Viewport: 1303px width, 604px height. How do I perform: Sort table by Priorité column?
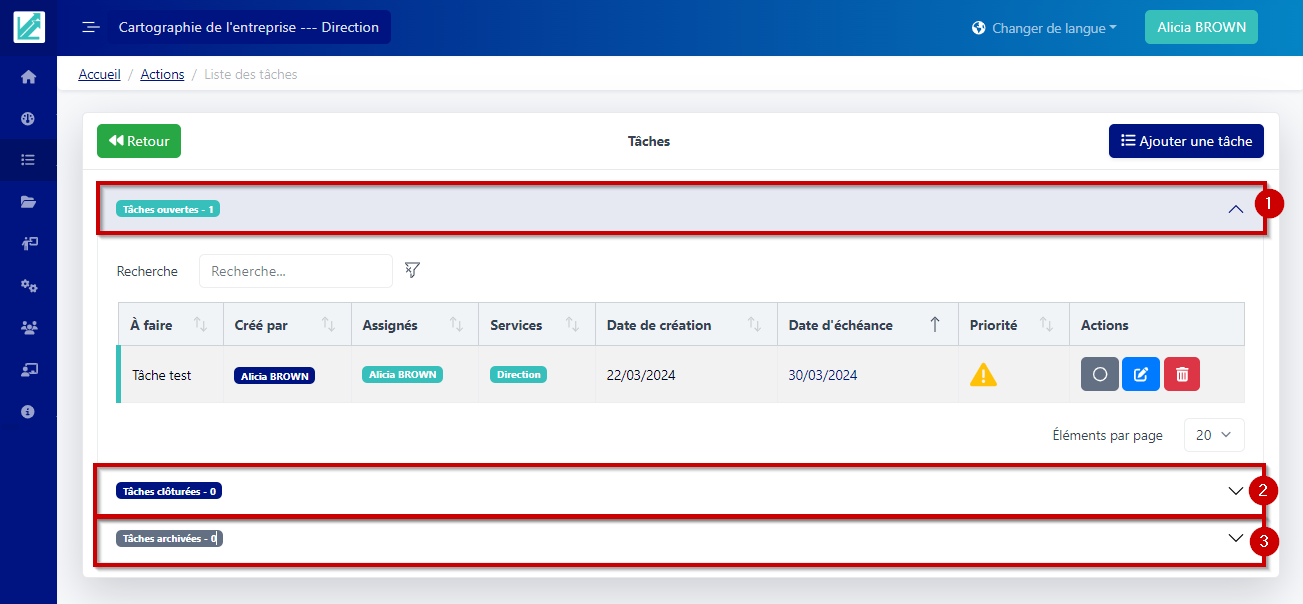click(1046, 325)
